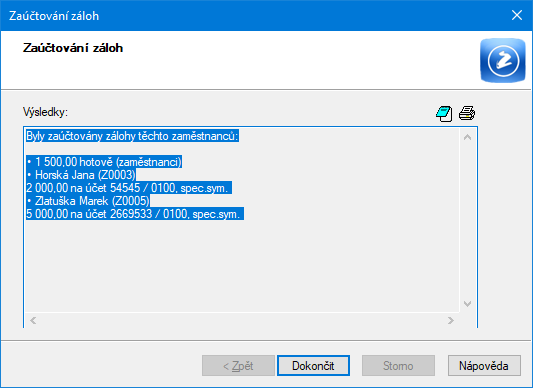Print the results using the printer icon
The width and height of the screenshot is (533, 388).
[x=467, y=113]
